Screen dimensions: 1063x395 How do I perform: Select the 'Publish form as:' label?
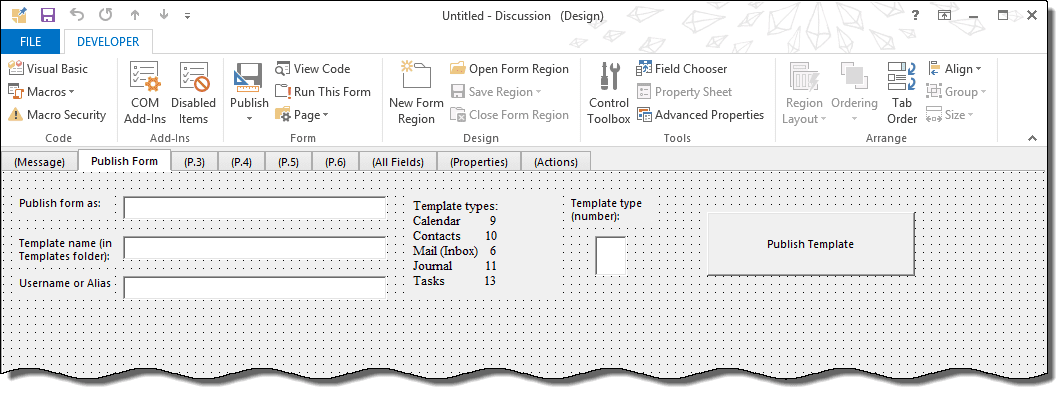click(60, 203)
